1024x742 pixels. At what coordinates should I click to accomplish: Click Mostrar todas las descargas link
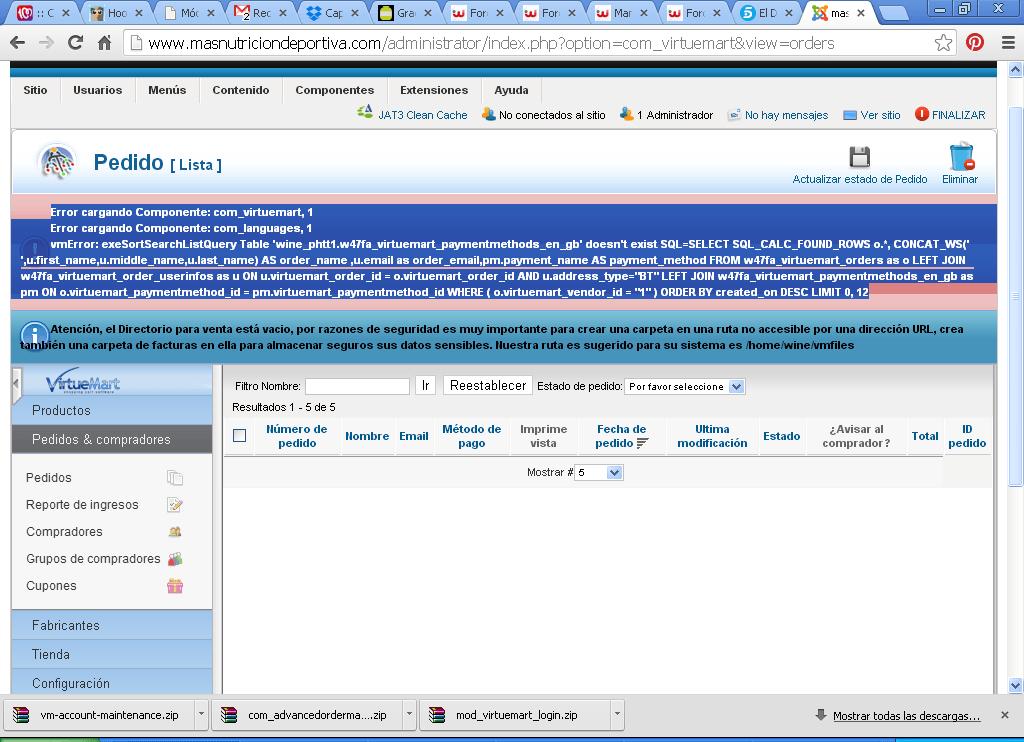pos(906,716)
